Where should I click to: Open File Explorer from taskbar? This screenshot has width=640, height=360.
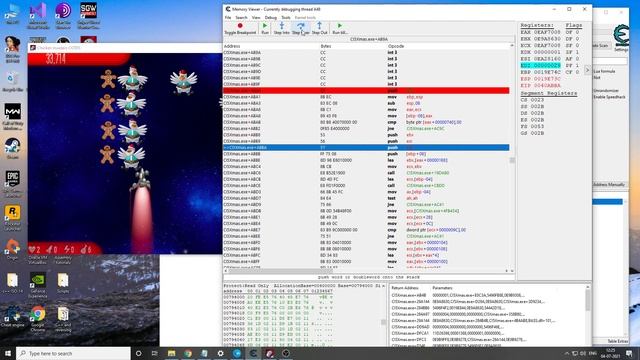click(x=171, y=353)
